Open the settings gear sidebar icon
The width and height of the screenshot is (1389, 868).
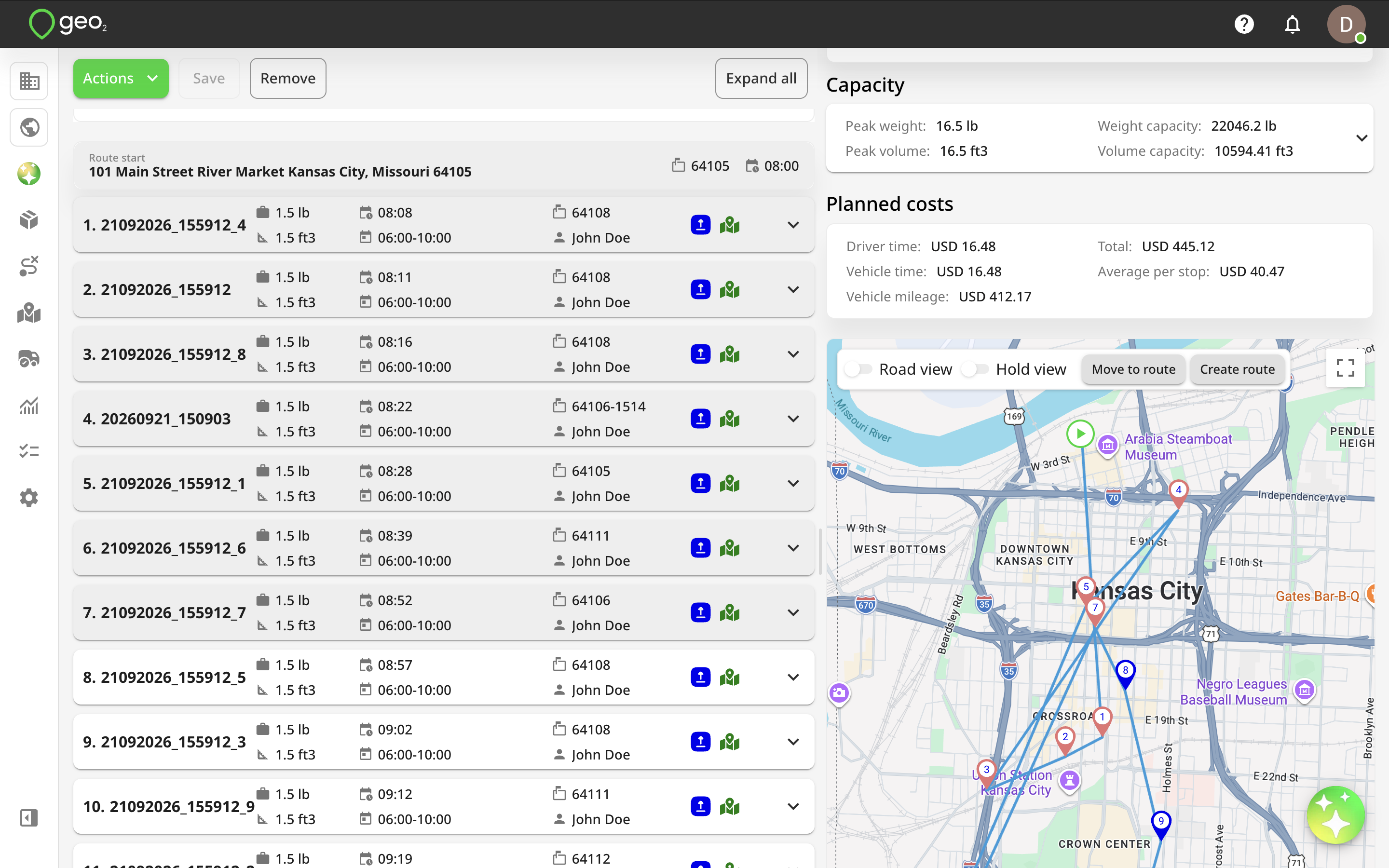pos(29,498)
